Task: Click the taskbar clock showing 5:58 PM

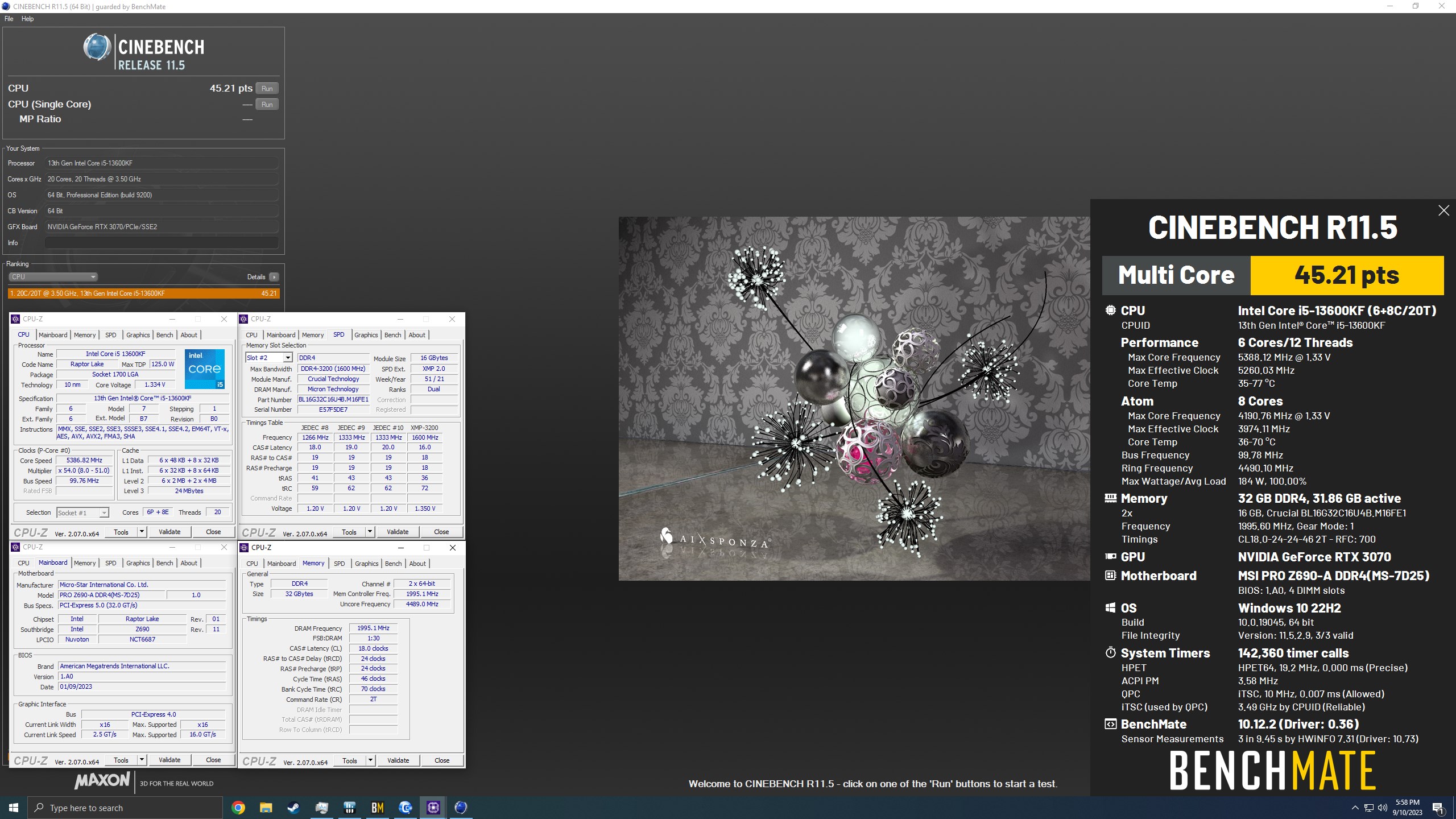Action: coord(1408,808)
